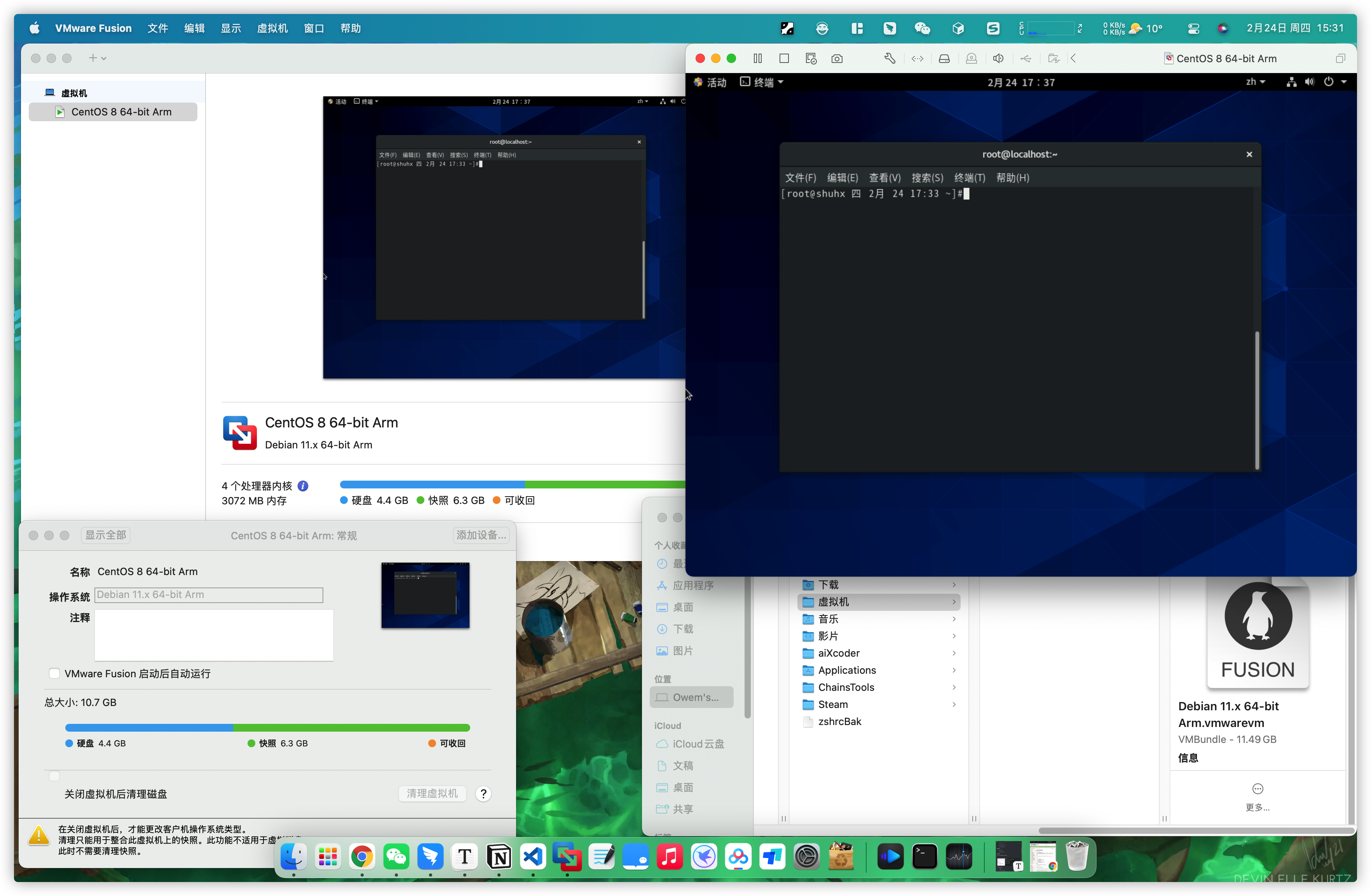Open the 帮助(H) menu in the terminal
The image size is (1371, 896).
1012,178
